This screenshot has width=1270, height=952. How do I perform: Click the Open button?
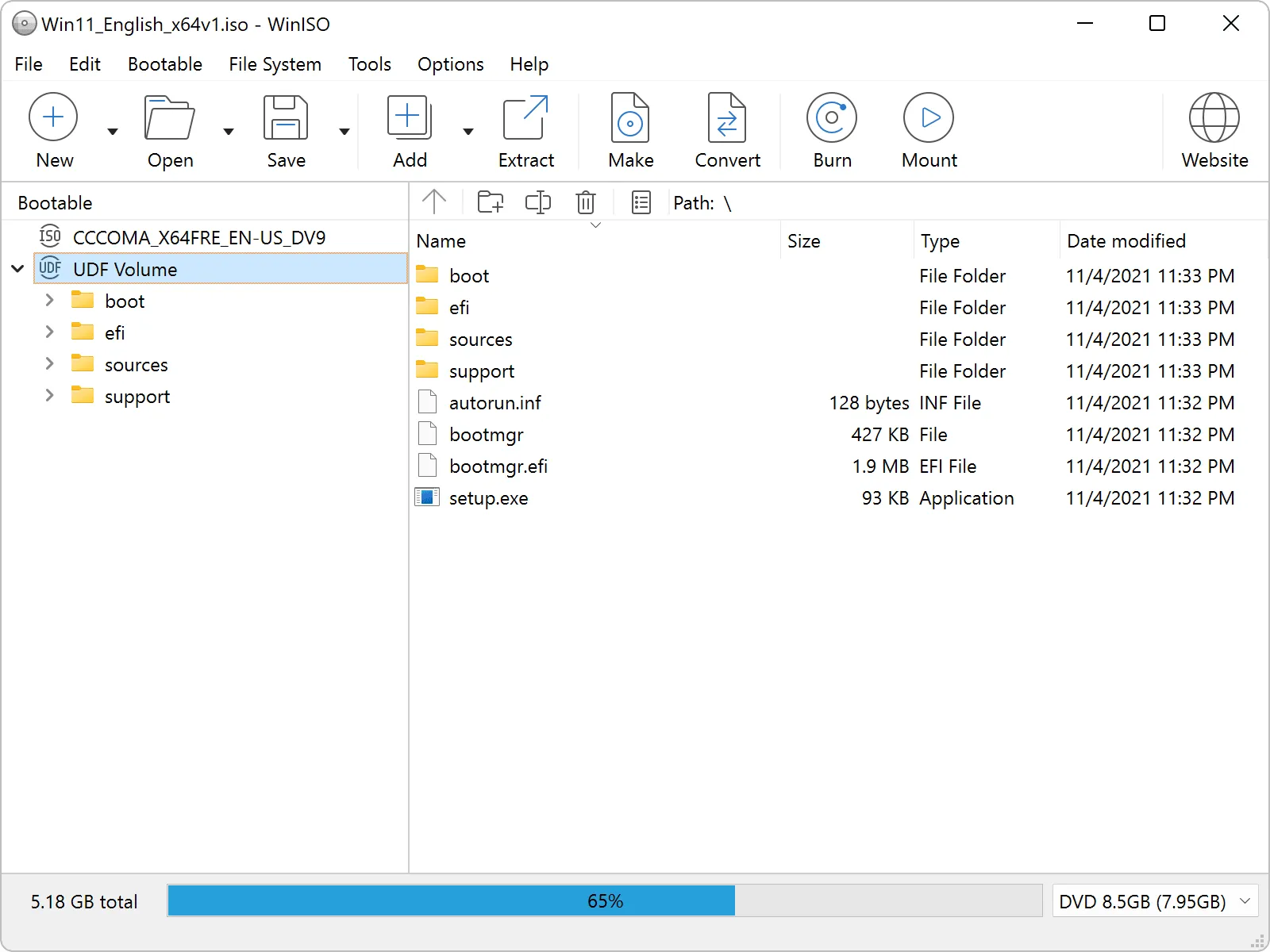coord(169,129)
